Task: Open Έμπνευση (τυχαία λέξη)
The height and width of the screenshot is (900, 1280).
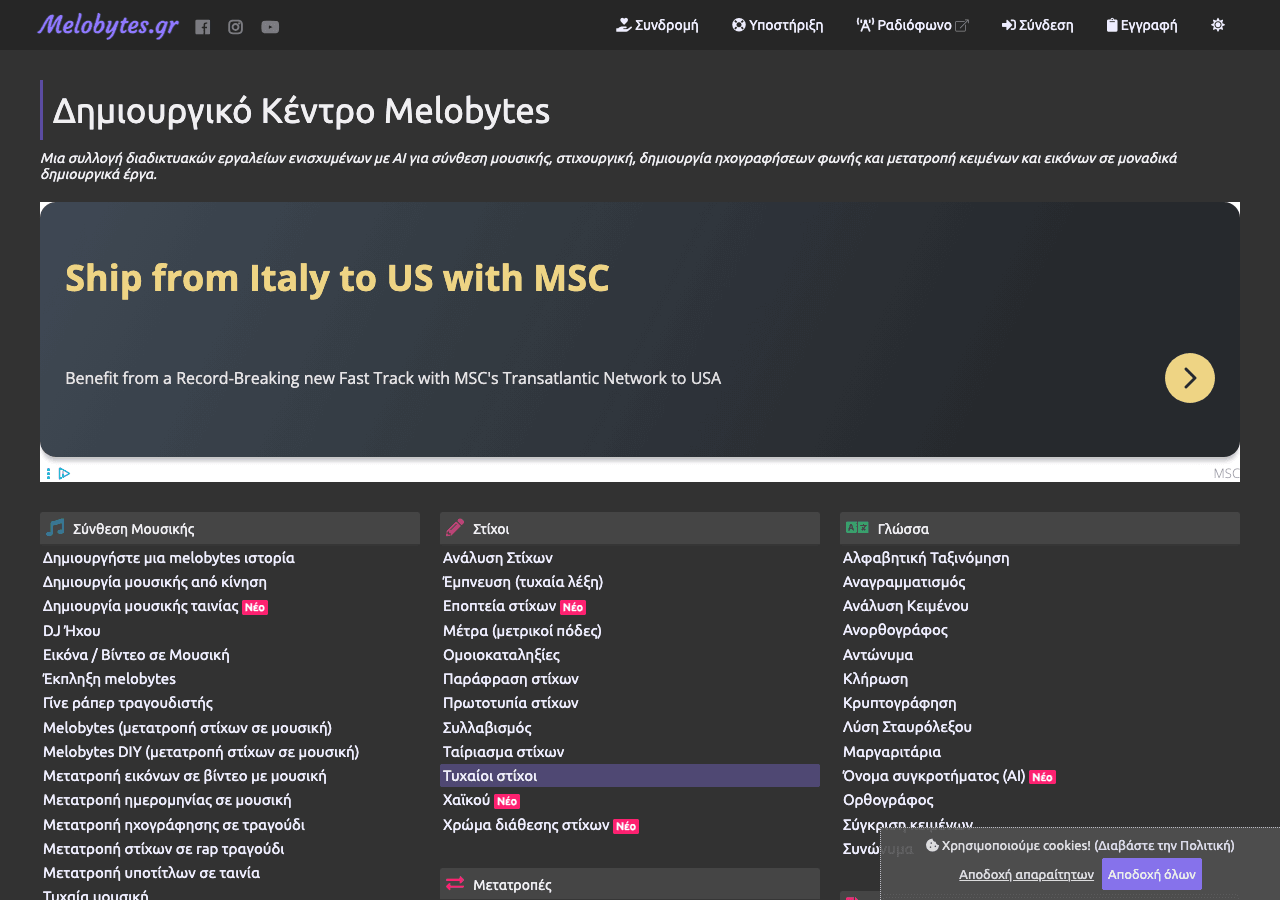Action: pyautogui.click(x=523, y=581)
